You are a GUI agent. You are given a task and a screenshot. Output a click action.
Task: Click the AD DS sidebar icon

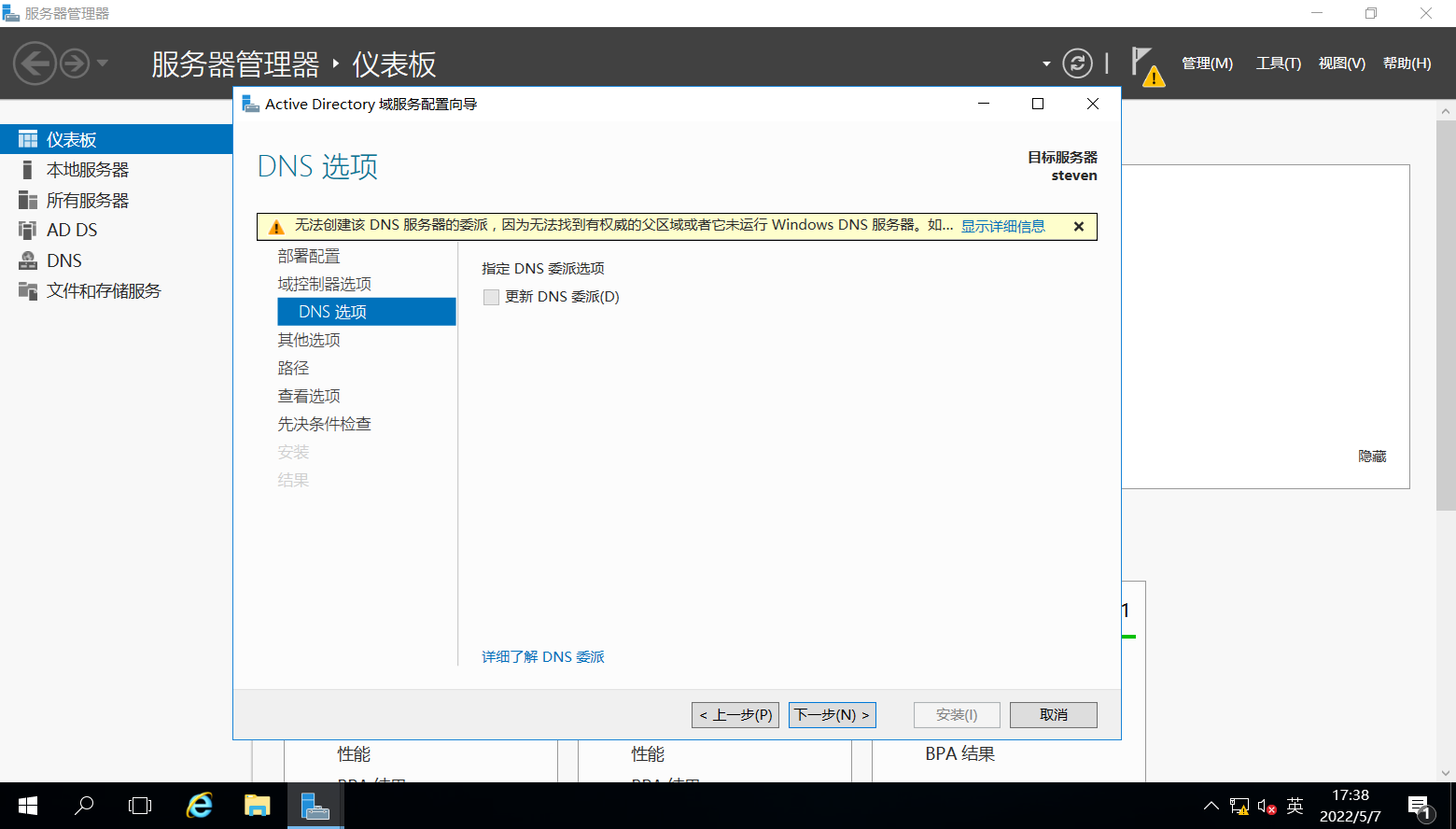click(x=28, y=230)
